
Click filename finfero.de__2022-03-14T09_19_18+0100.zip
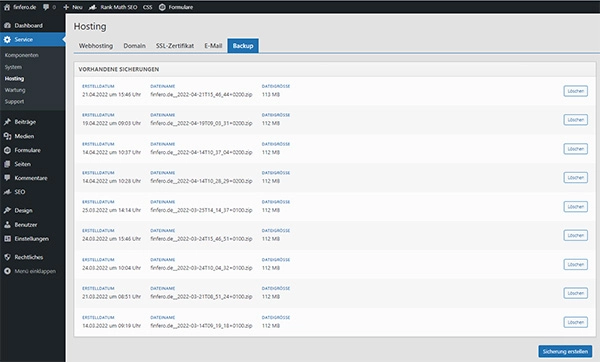pyautogui.click(x=201, y=326)
